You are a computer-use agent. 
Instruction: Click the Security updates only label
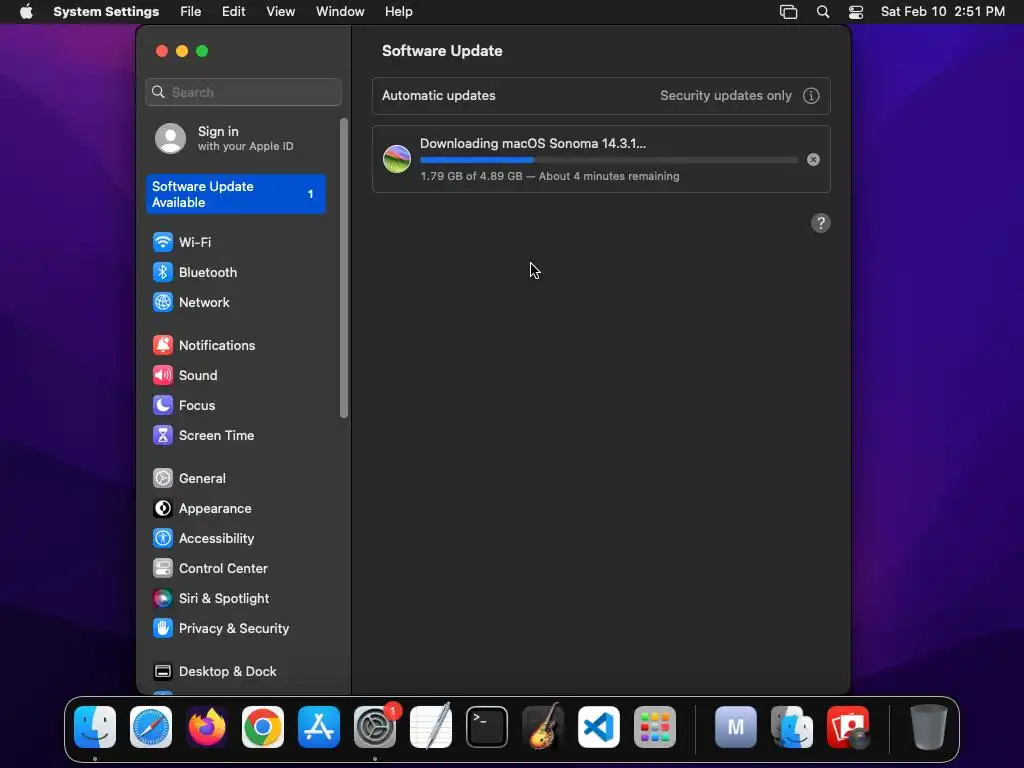[726, 96]
